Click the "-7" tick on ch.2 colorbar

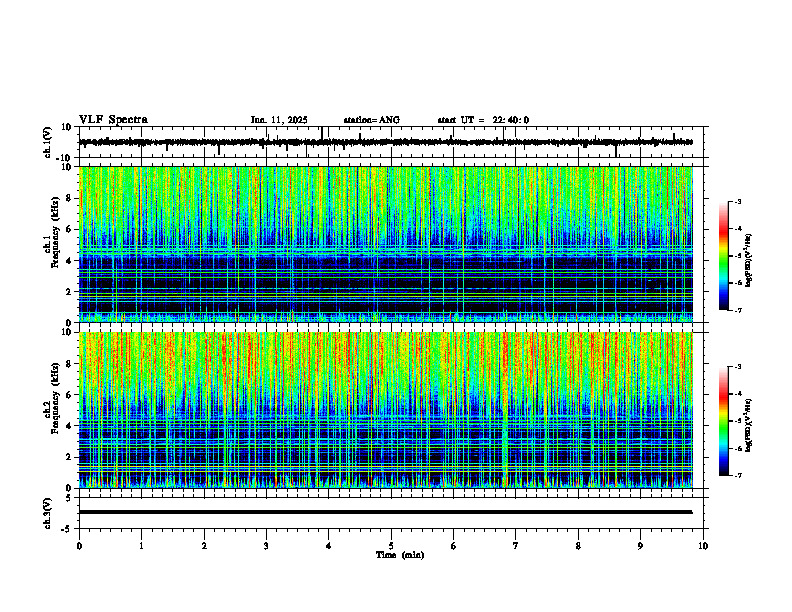pos(737,475)
